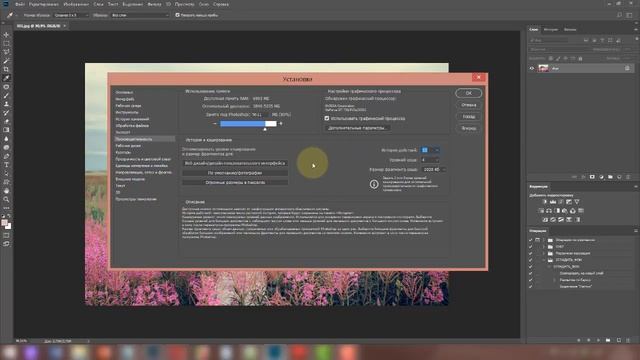
Task: Open the search icon in options bar
Action: (x=619, y=15)
